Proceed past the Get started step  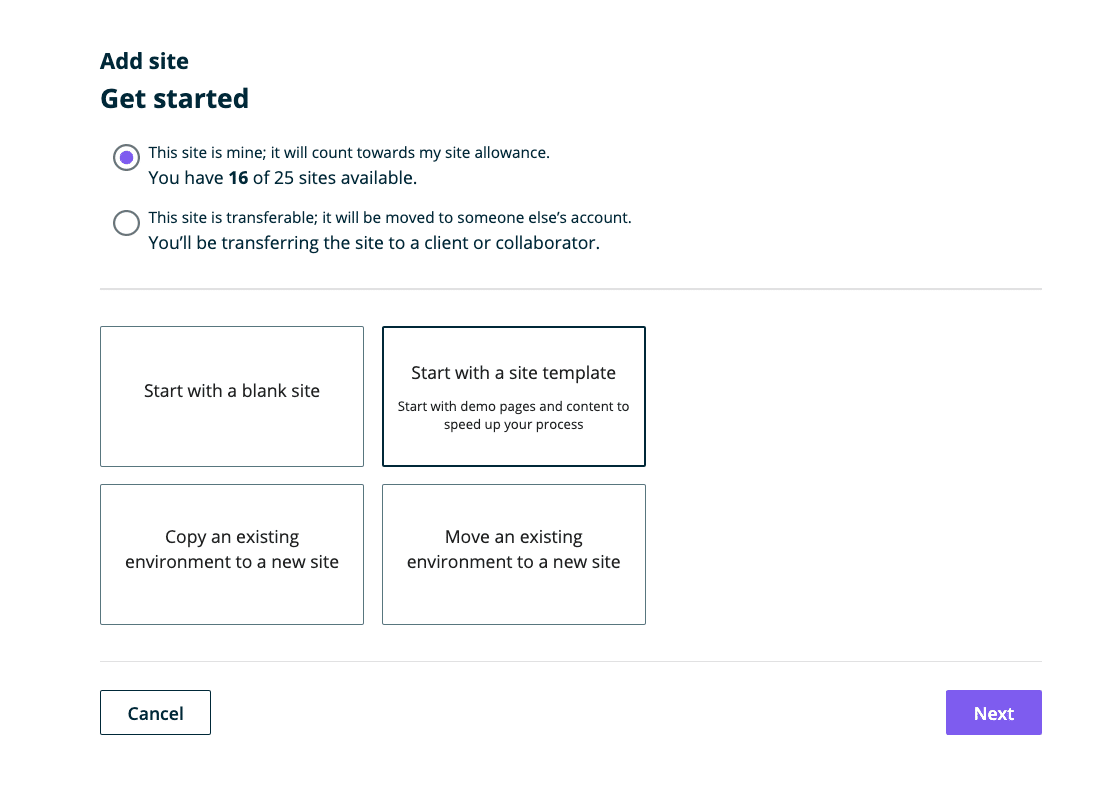coord(993,712)
